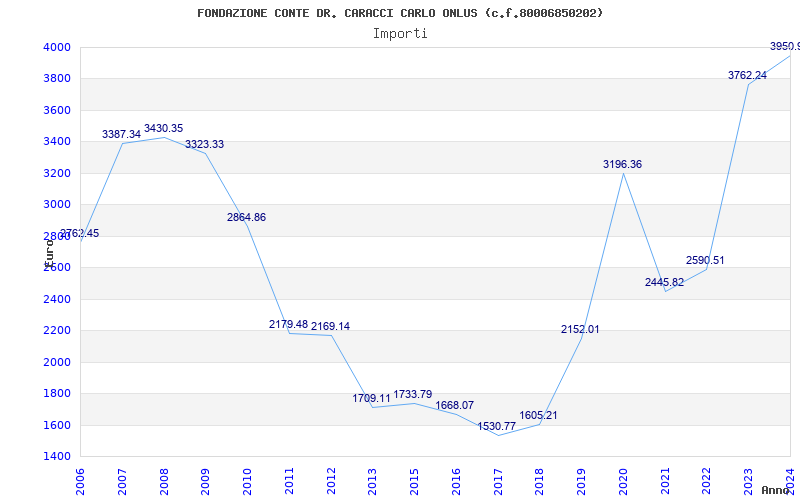Click the x-axis year 2017
The image size is (800, 500).
(498, 482)
